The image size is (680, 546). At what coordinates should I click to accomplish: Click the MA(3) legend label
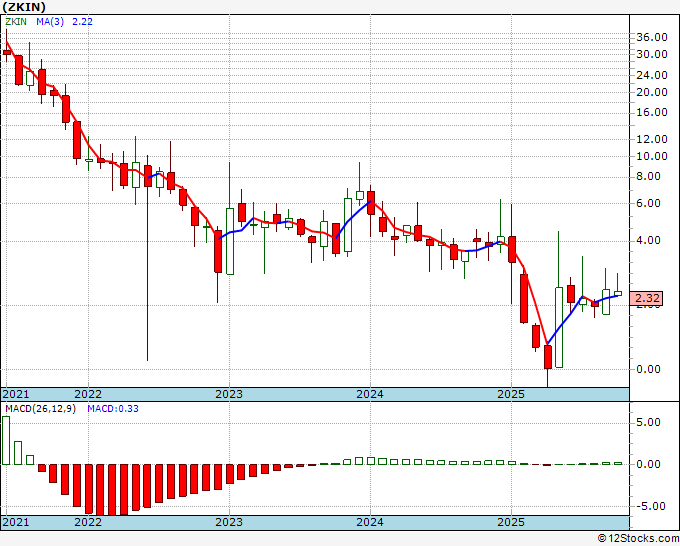[x=50, y=22]
